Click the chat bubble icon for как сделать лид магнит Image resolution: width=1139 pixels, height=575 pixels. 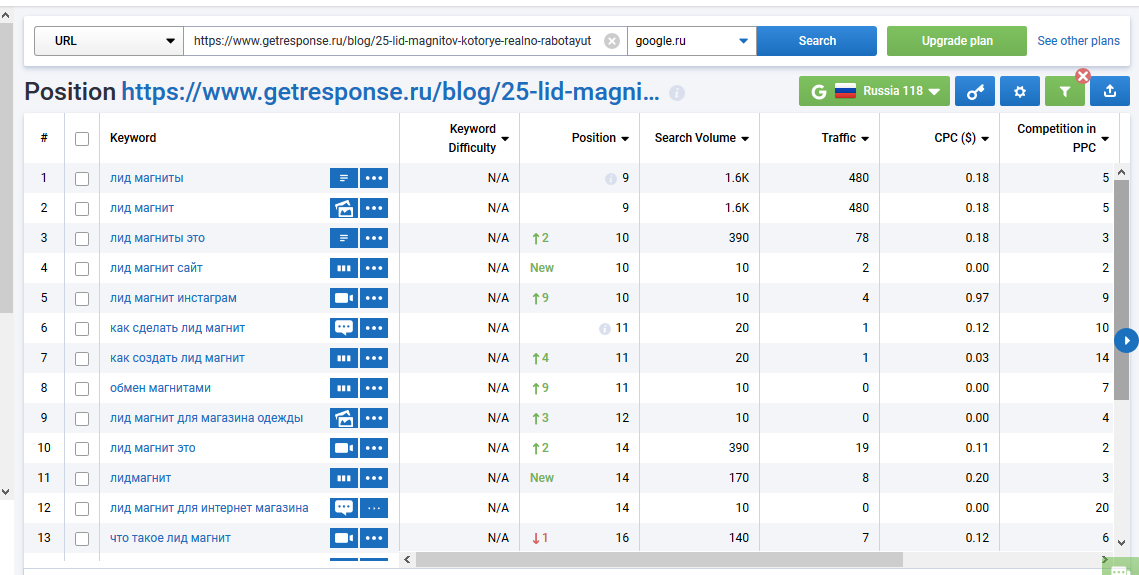(x=344, y=328)
